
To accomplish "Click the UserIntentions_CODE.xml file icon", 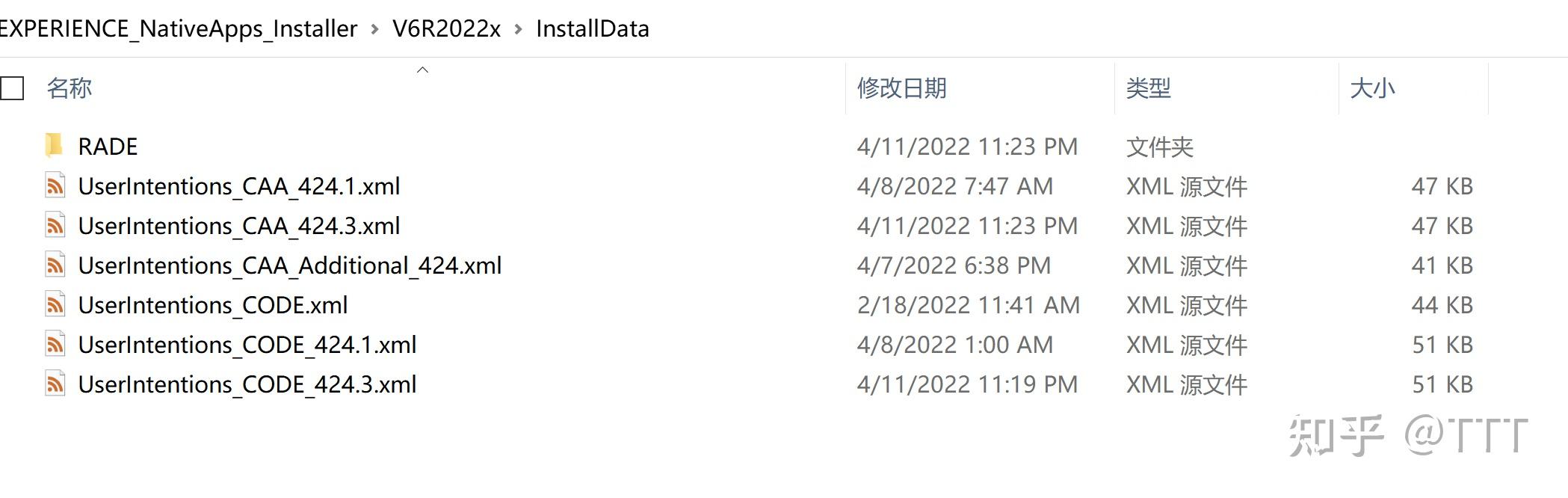I will [55, 305].
